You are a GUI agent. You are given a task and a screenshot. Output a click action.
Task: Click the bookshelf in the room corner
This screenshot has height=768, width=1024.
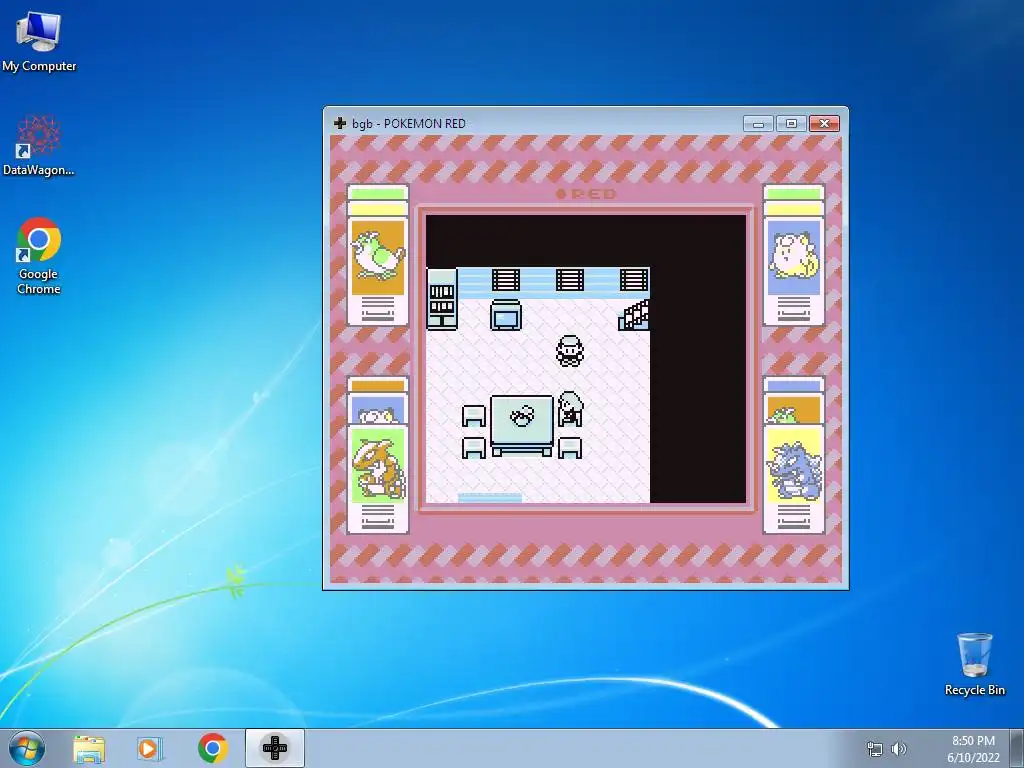tap(441, 298)
